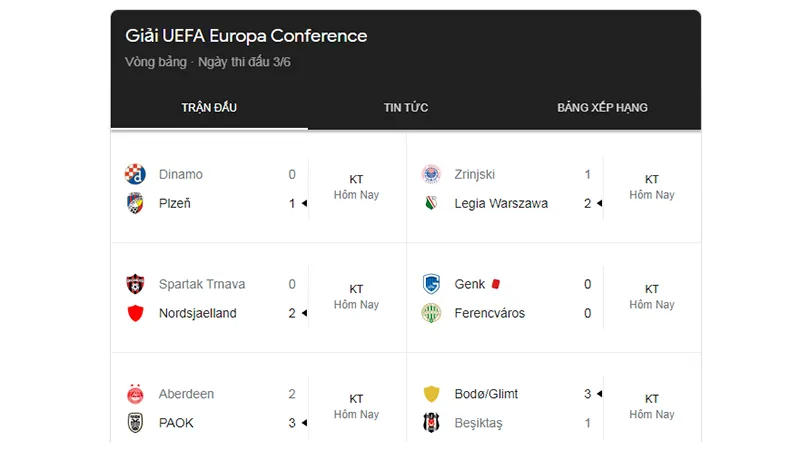
Task: Switch to the TIN TỨC tab
Action: pyautogui.click(x=406, y=108)
